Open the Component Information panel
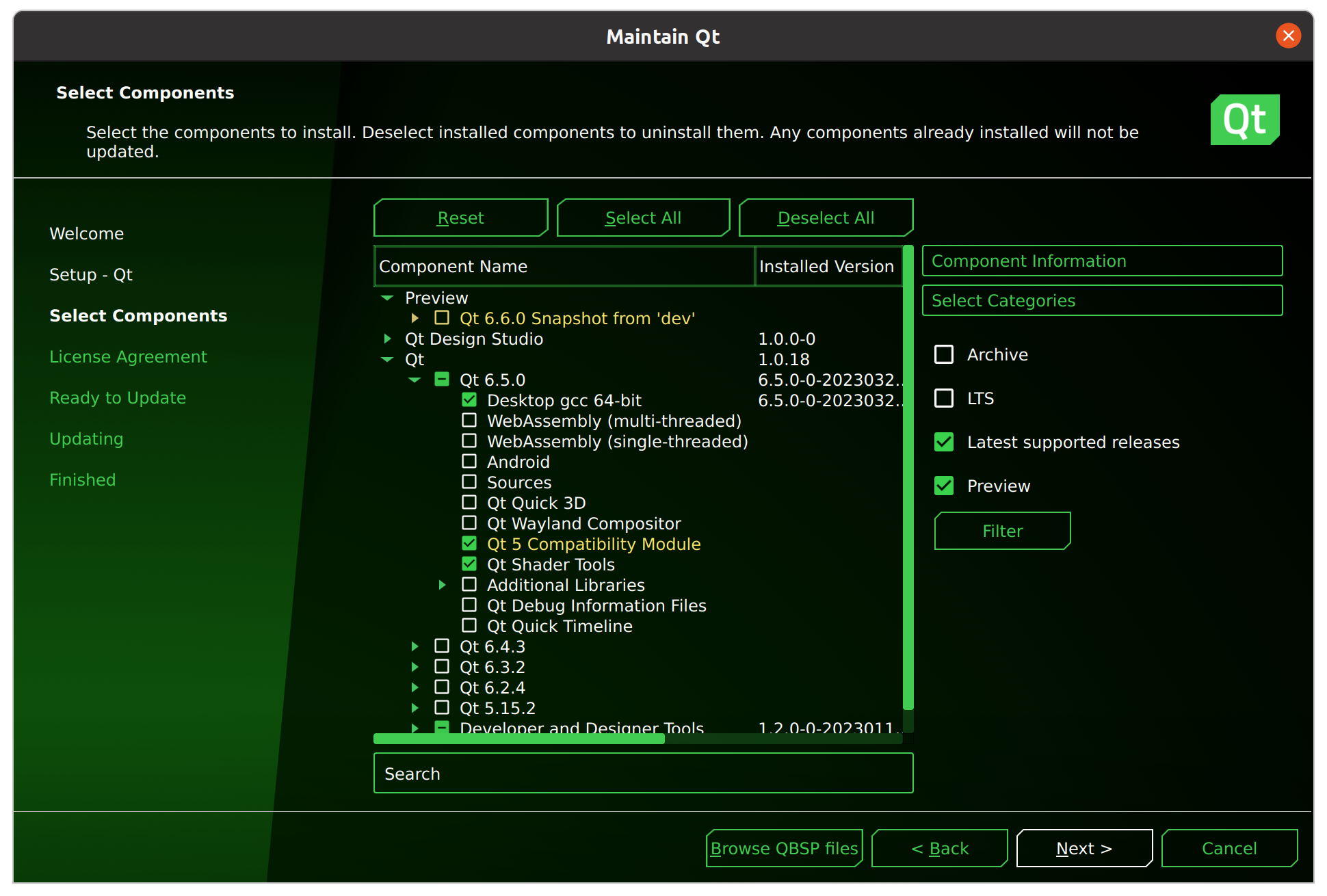This screenshot has height=896, width=1327. pos(1102,261)
